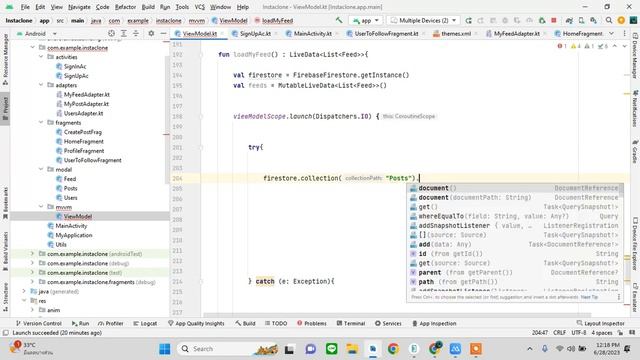Screen dimensions: 640x360
Task: Open the VCS menu
Action: (x=199, y=7)
